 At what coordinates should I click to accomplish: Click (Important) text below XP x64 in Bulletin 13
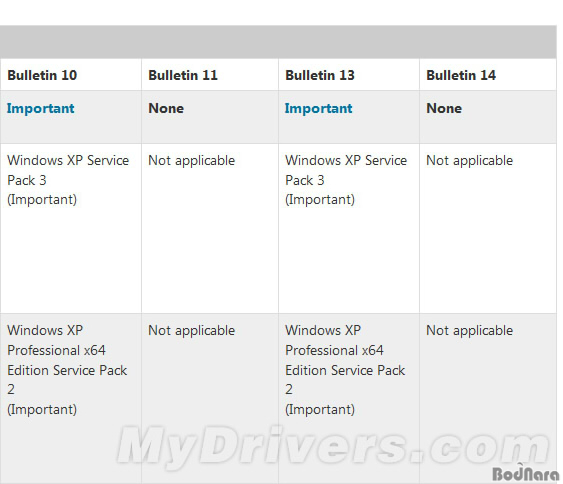[x=320, y=409]
